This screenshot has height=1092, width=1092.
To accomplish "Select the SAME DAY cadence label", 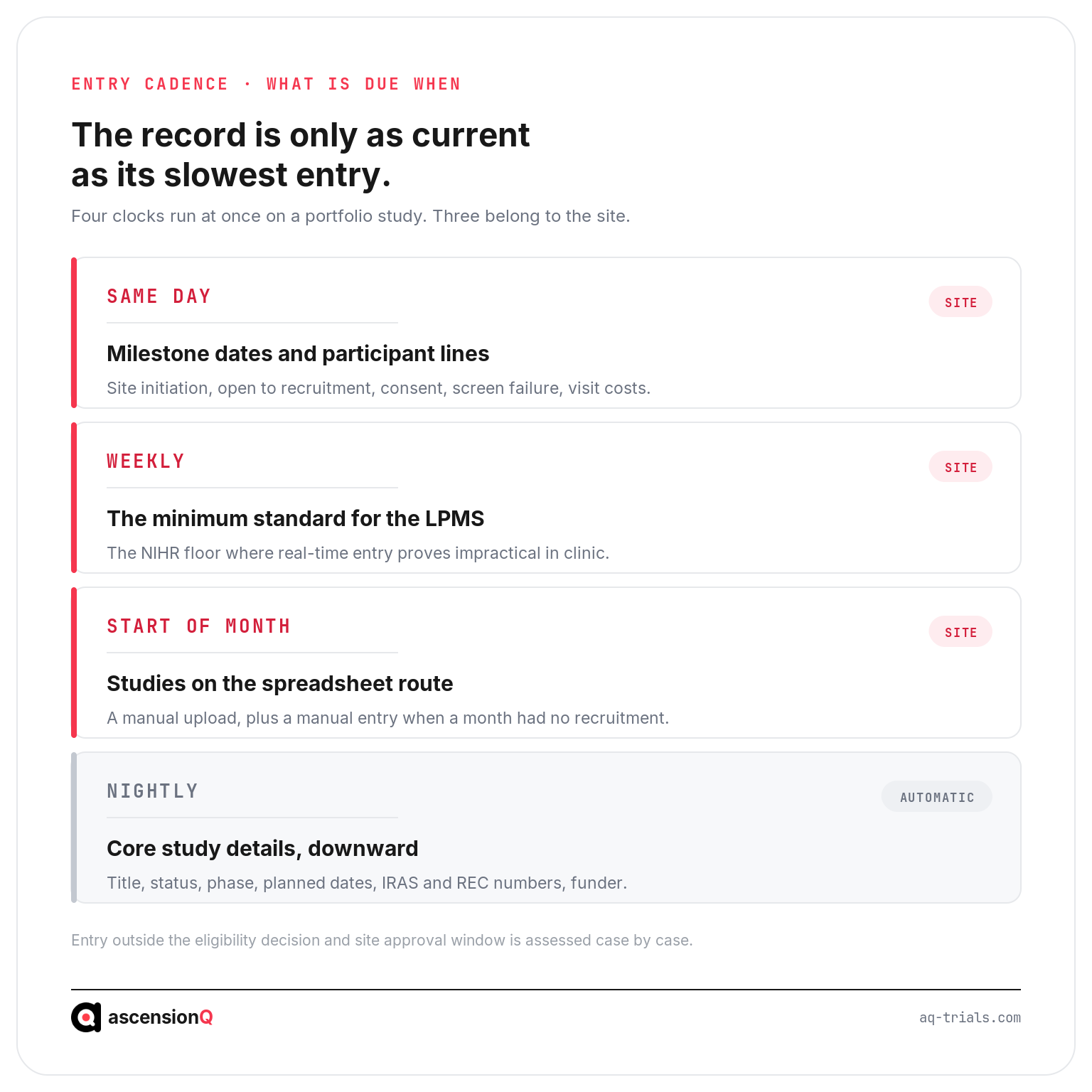I will [x=159, y=296].
